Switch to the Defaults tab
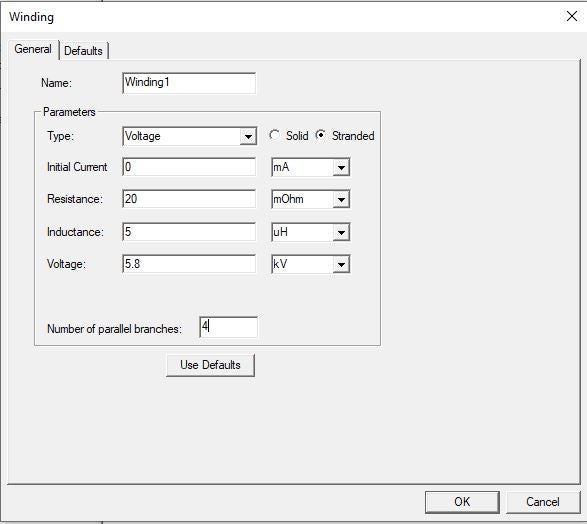This screenshot has width=587, height=524. [83, 51]
